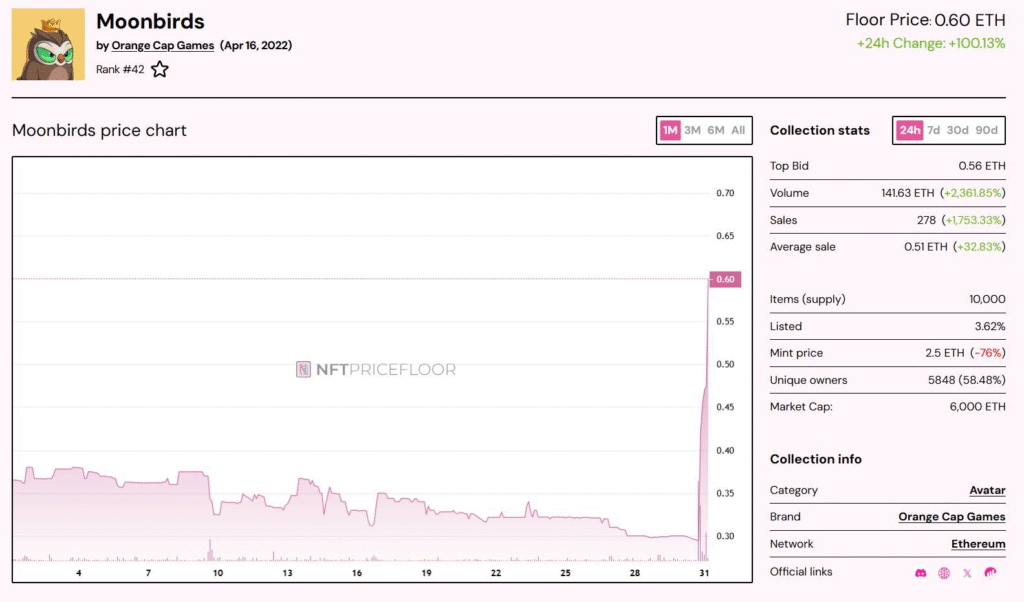This screenshot has height=602, width=1024.
Task: Switch the price chart to the 1M range
Action: [670, 131]
